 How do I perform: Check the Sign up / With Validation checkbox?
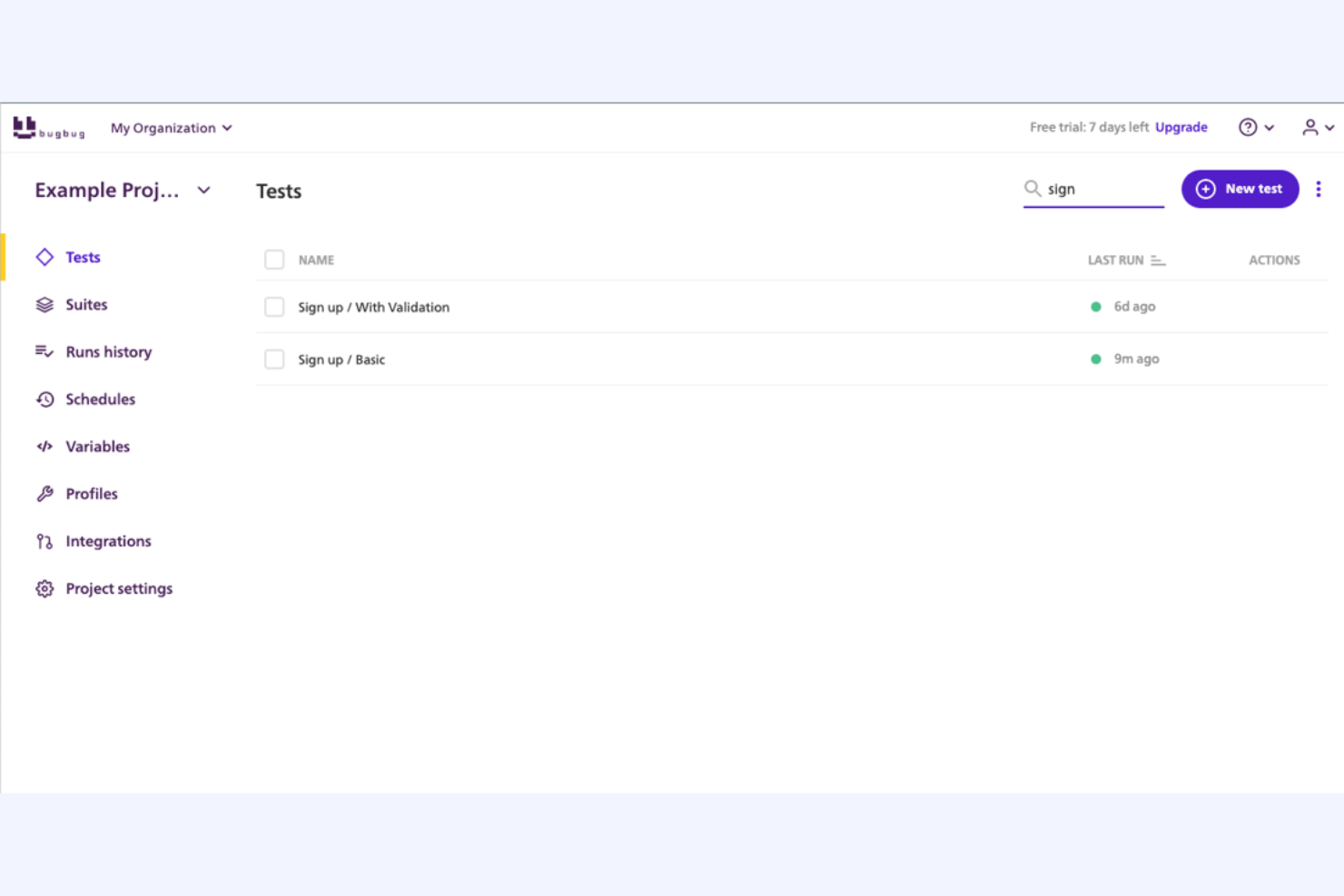(x=274, y=307)
